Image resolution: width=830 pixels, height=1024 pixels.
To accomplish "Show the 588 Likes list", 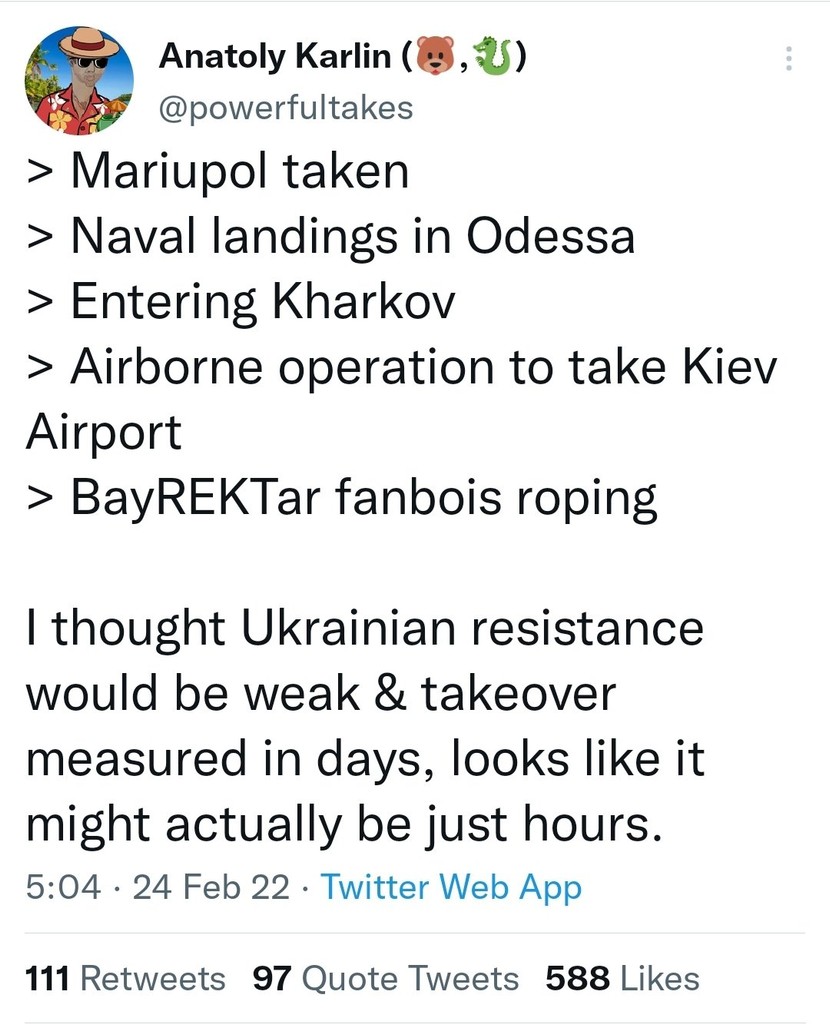I will pyautogui.click(x=622, y=978).
